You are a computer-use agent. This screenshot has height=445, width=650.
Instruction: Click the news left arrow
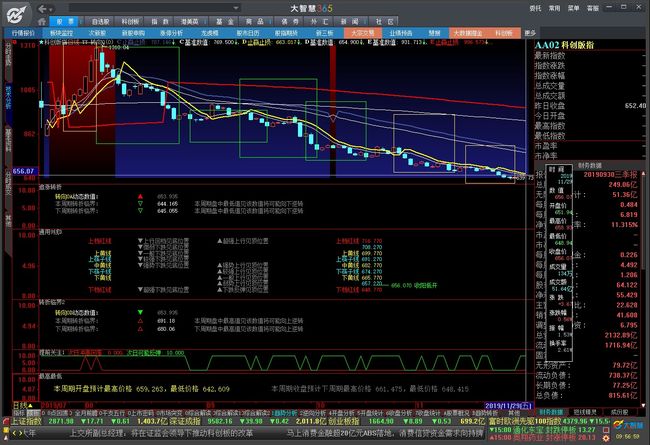pyautogui.click(x=14, y=433)
